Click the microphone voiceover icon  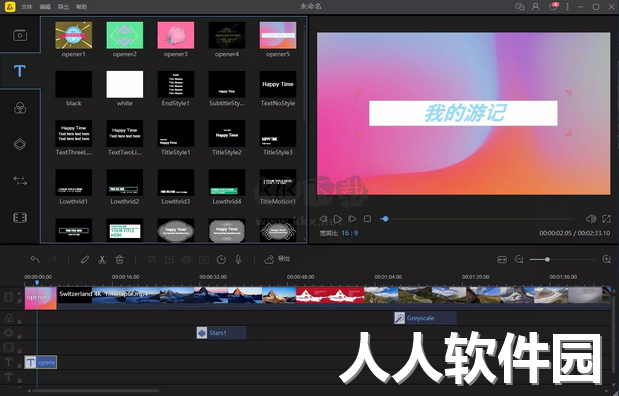tap(238, 259)
